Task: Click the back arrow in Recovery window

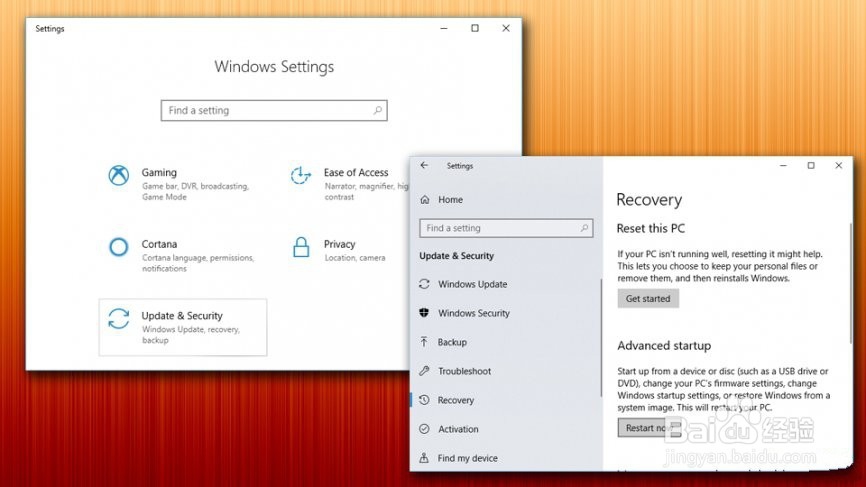Action: point(424,165)
